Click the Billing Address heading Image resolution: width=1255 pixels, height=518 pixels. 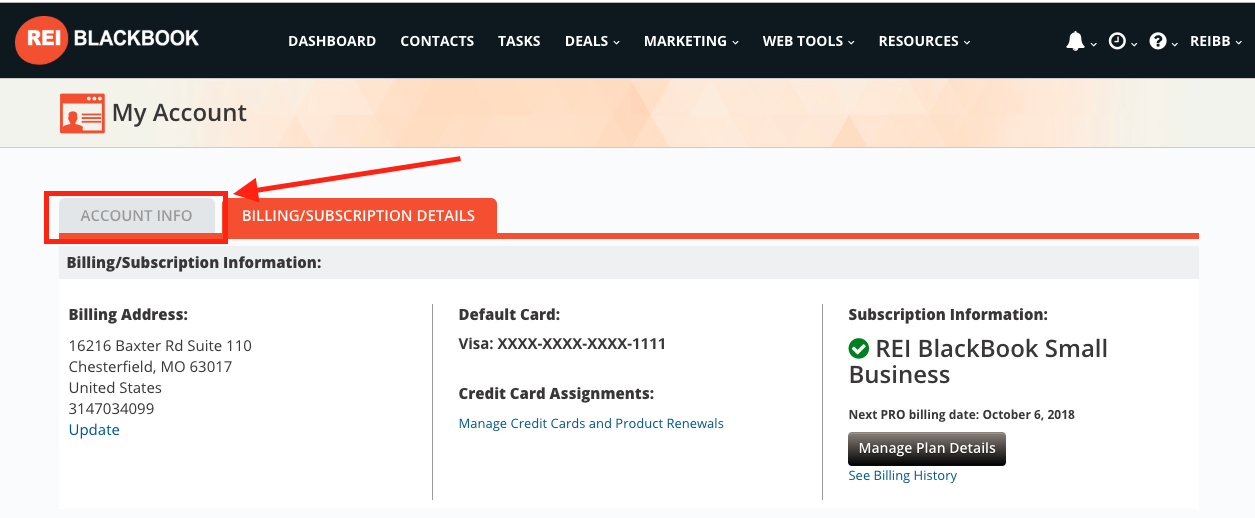[128, 314]
